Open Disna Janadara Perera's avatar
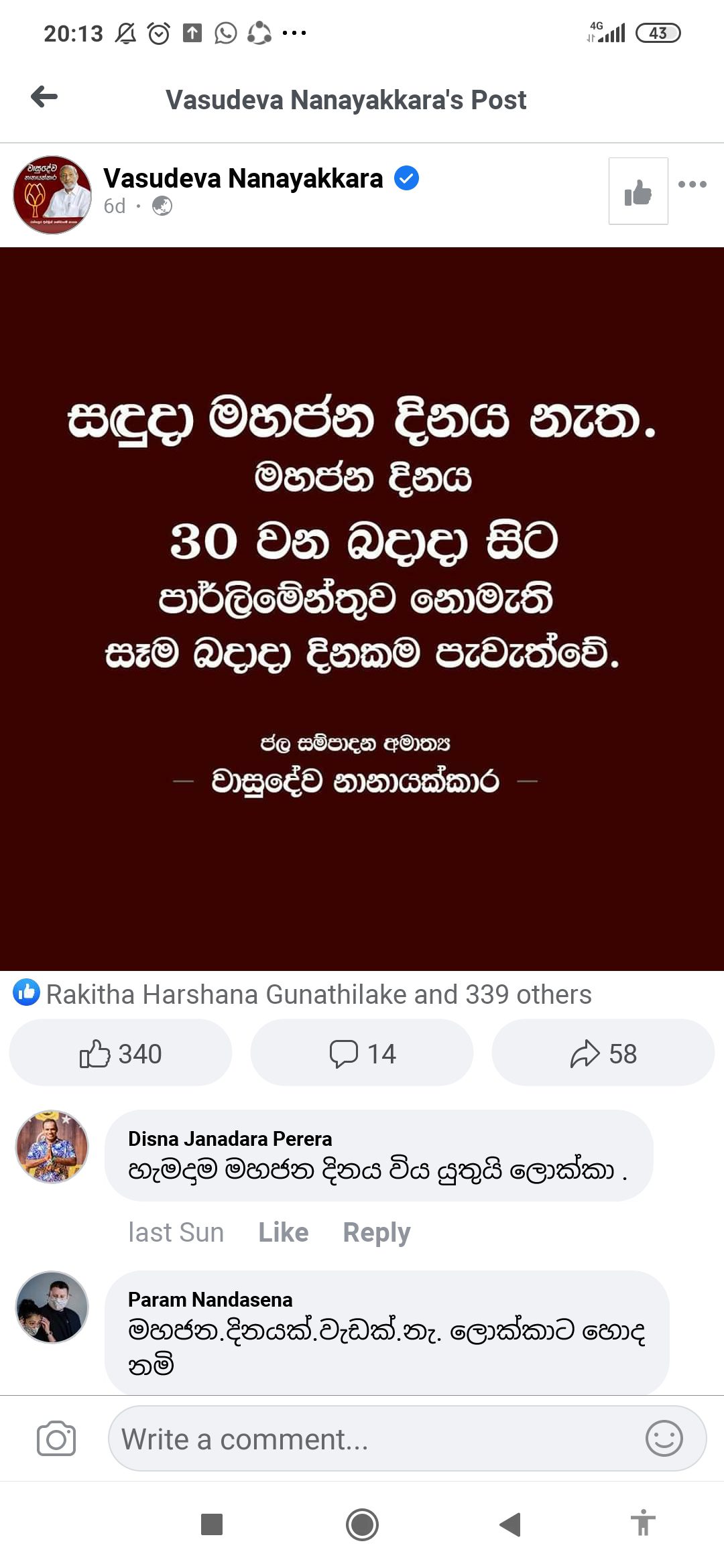Viewport: 724px width, 1568px height. [52, 1147]
